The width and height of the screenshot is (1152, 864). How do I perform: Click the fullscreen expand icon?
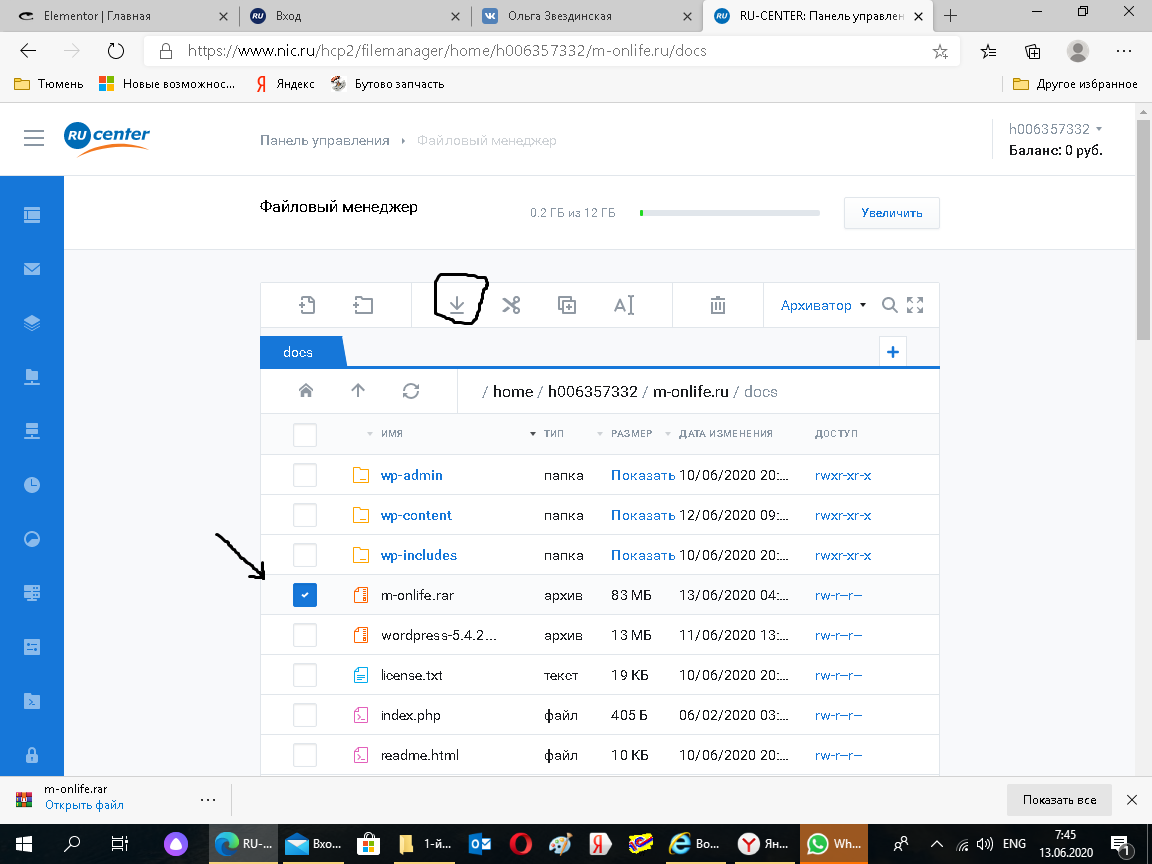(x=915, y=305)
